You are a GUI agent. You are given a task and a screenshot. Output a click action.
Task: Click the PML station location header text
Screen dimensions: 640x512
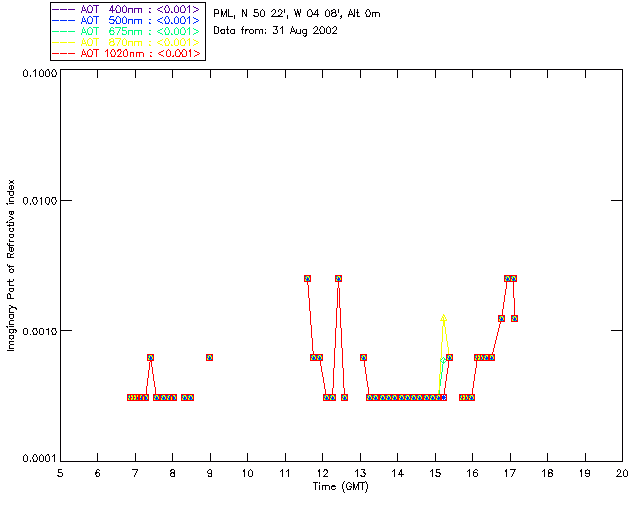pyautogui.click(x=297, y=14)
